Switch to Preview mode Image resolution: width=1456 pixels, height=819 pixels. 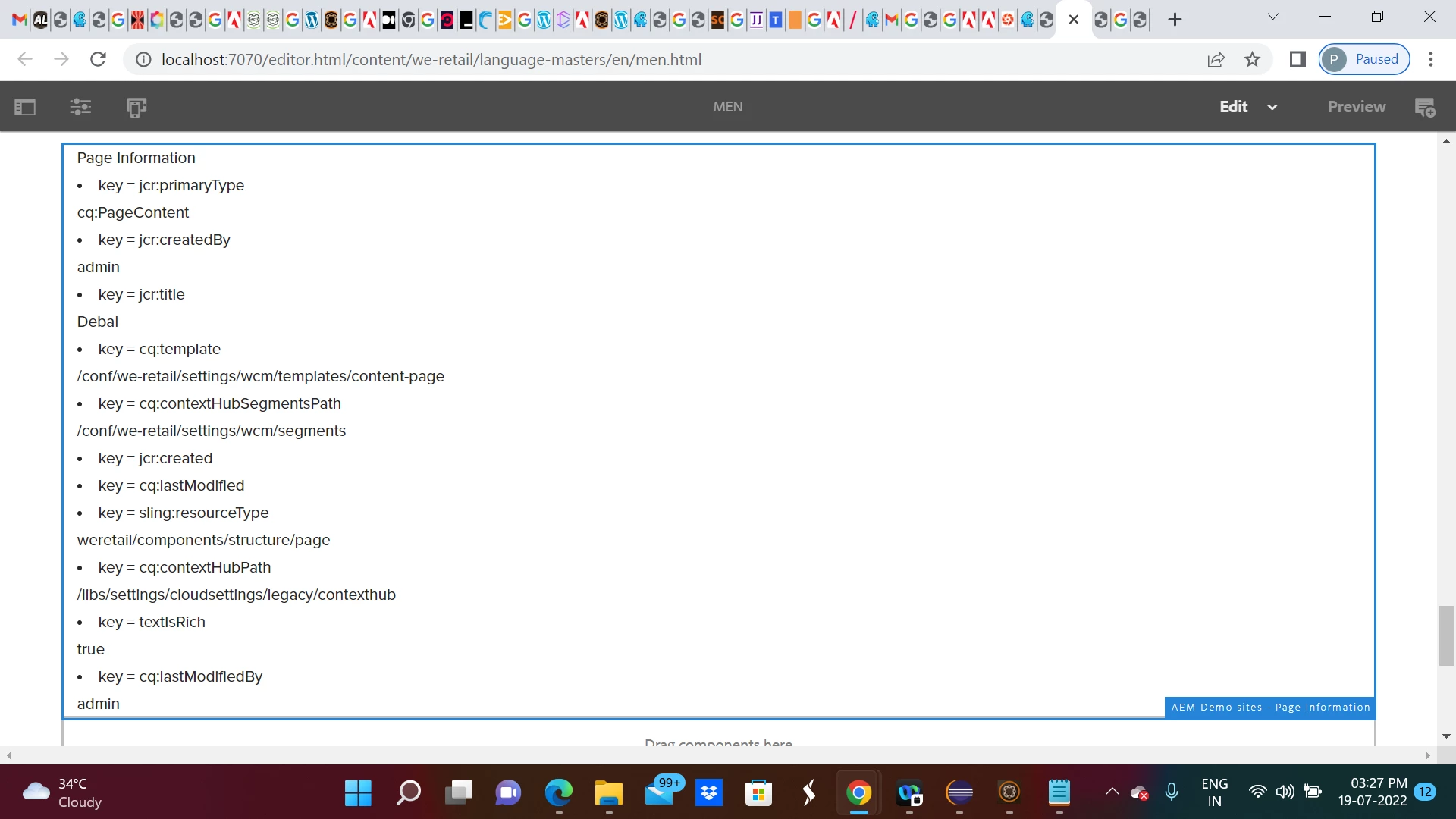pyautogui.click(x=1356, y=107)
